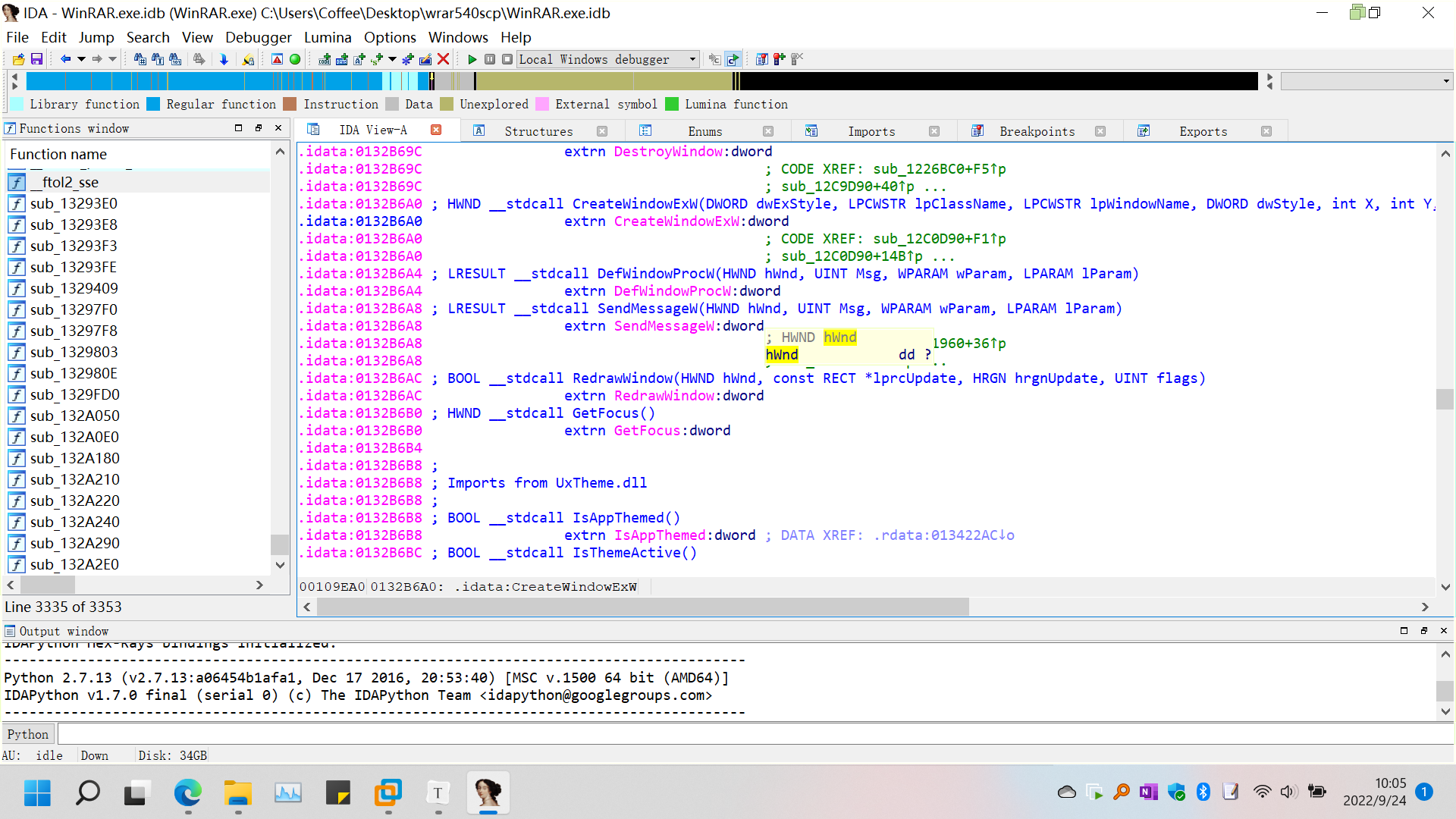Click the convert to data icon

point(341,59)
